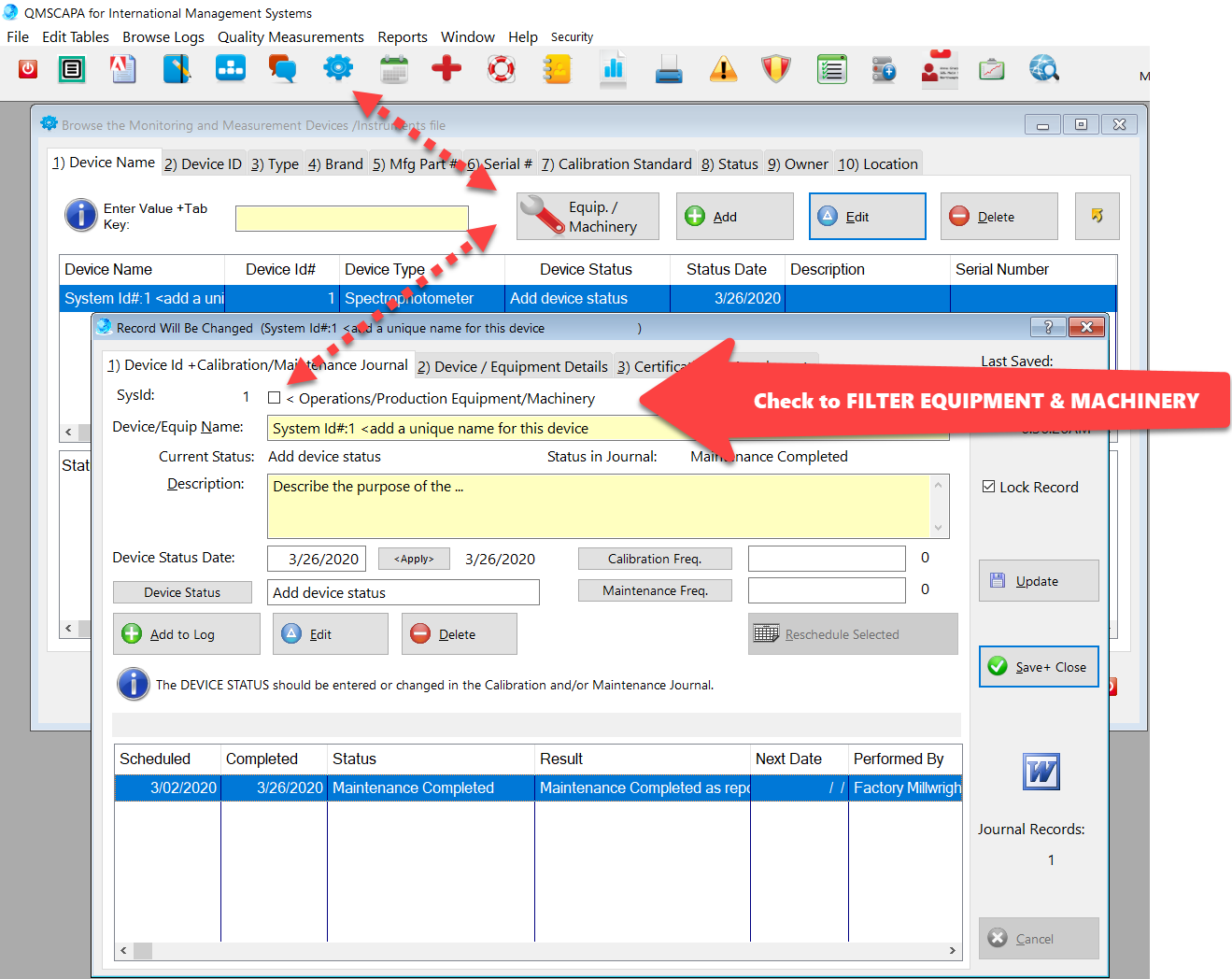Click the red power exit icon
The image size is (1232, 979).
click(28, 69)
